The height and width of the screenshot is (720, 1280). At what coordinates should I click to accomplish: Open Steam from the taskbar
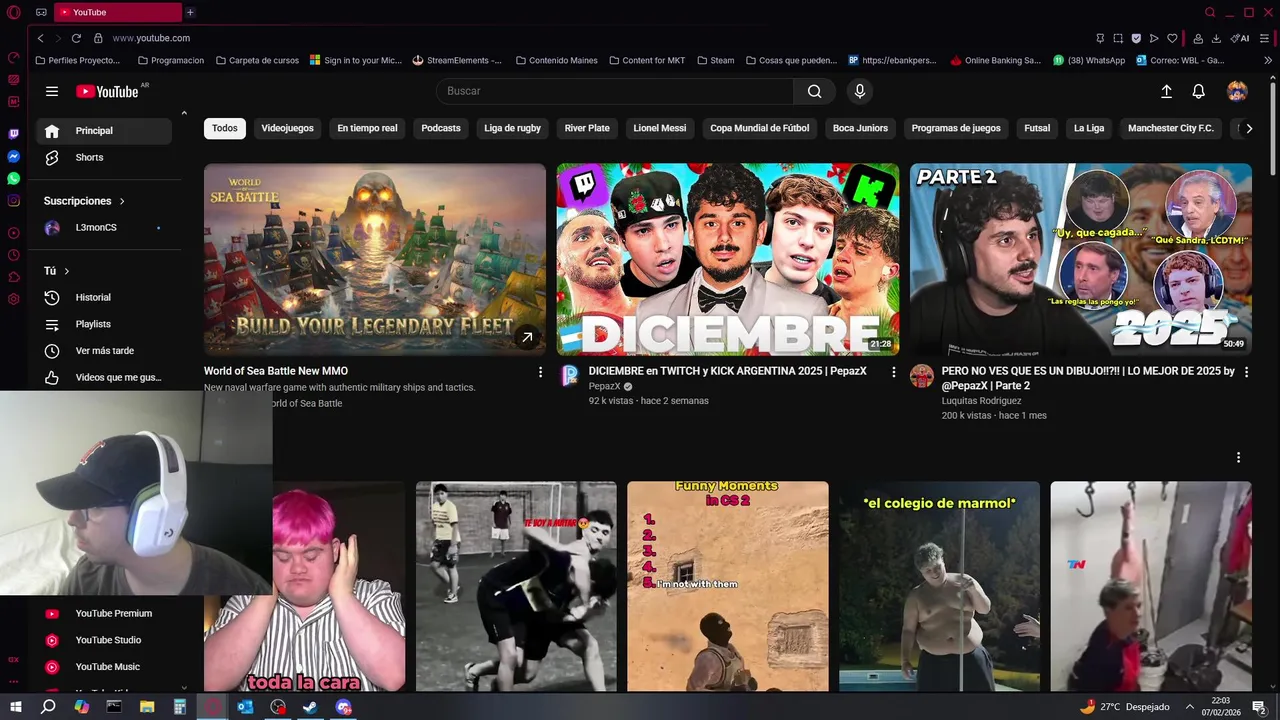click(310, 707)
